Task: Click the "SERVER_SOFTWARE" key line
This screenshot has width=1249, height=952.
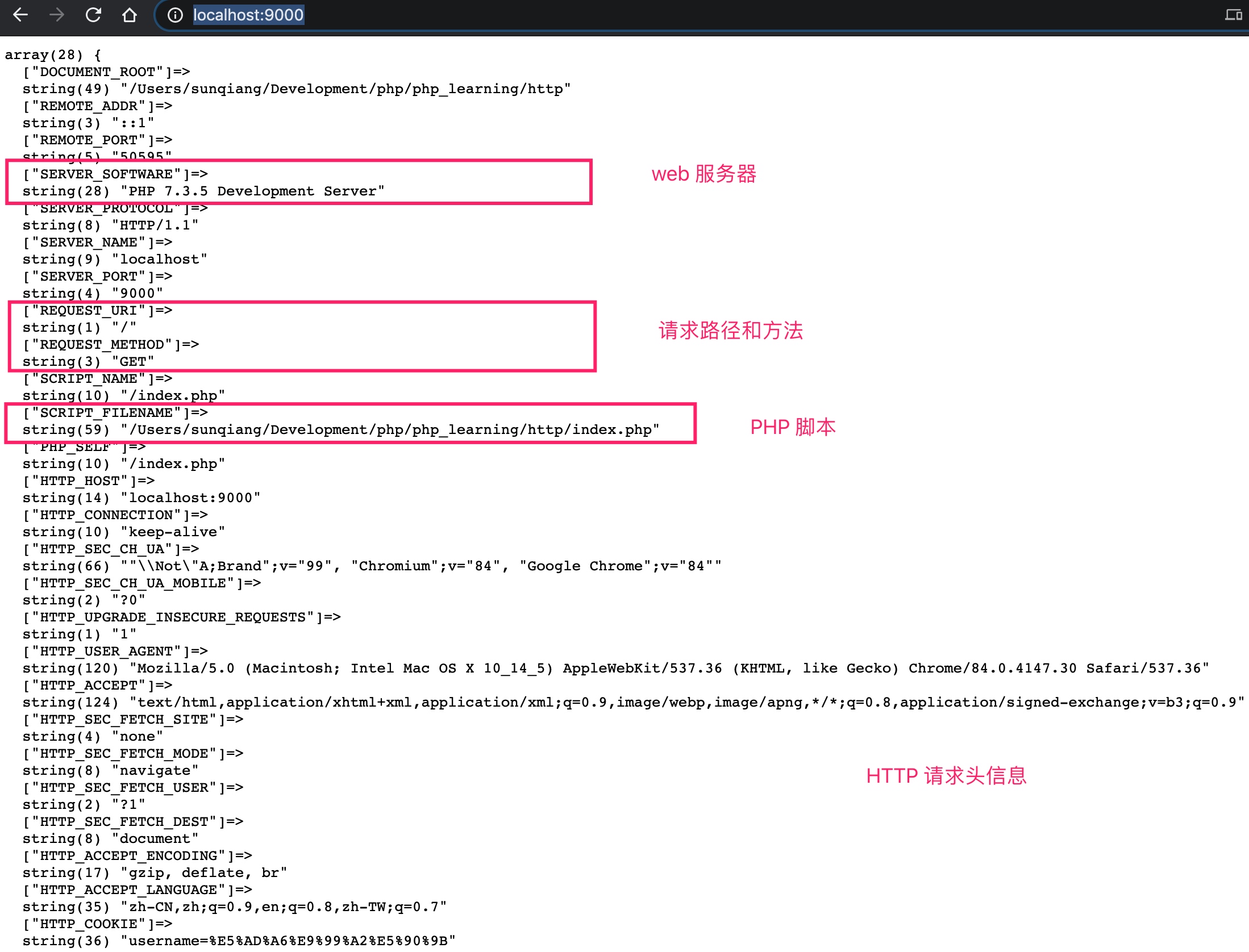Action: pyautogui.click(x=115, y=174)
